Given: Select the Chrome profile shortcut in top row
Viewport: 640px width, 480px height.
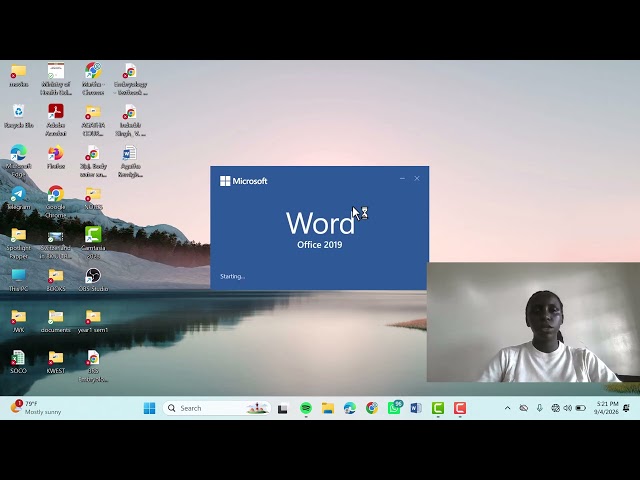Looking at the screenshot, I should coord(93,79).
